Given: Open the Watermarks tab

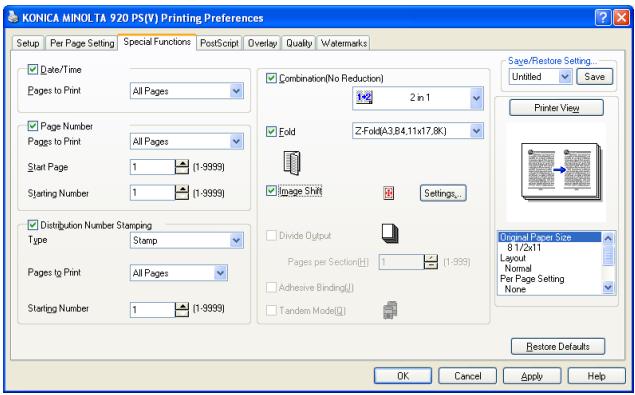Looking at the screenshot, I should coord(343,43).
